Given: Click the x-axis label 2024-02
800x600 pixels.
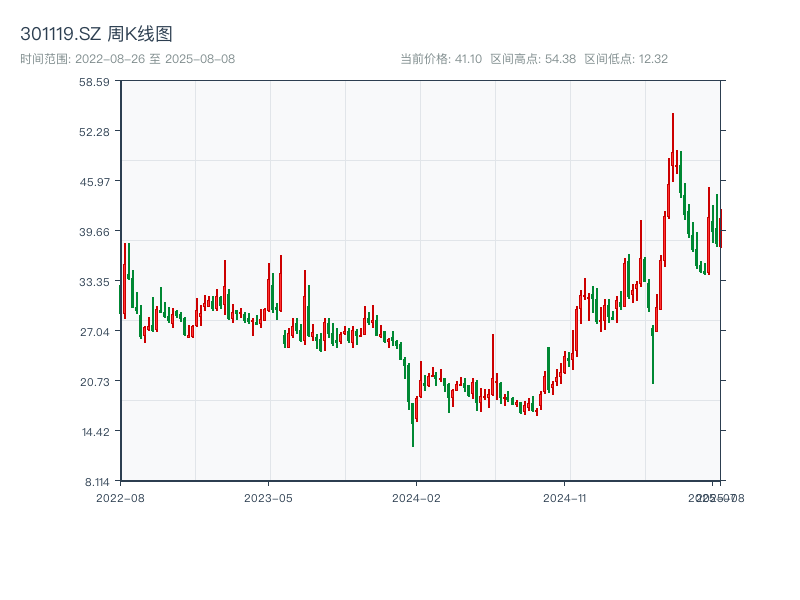Looking at the screenshot, I should [x=416, y=498].
